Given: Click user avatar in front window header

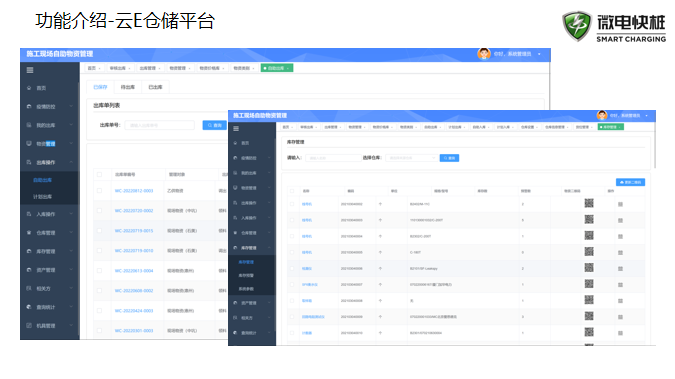Looking at the screenshot, I should (x=602, y=115).
